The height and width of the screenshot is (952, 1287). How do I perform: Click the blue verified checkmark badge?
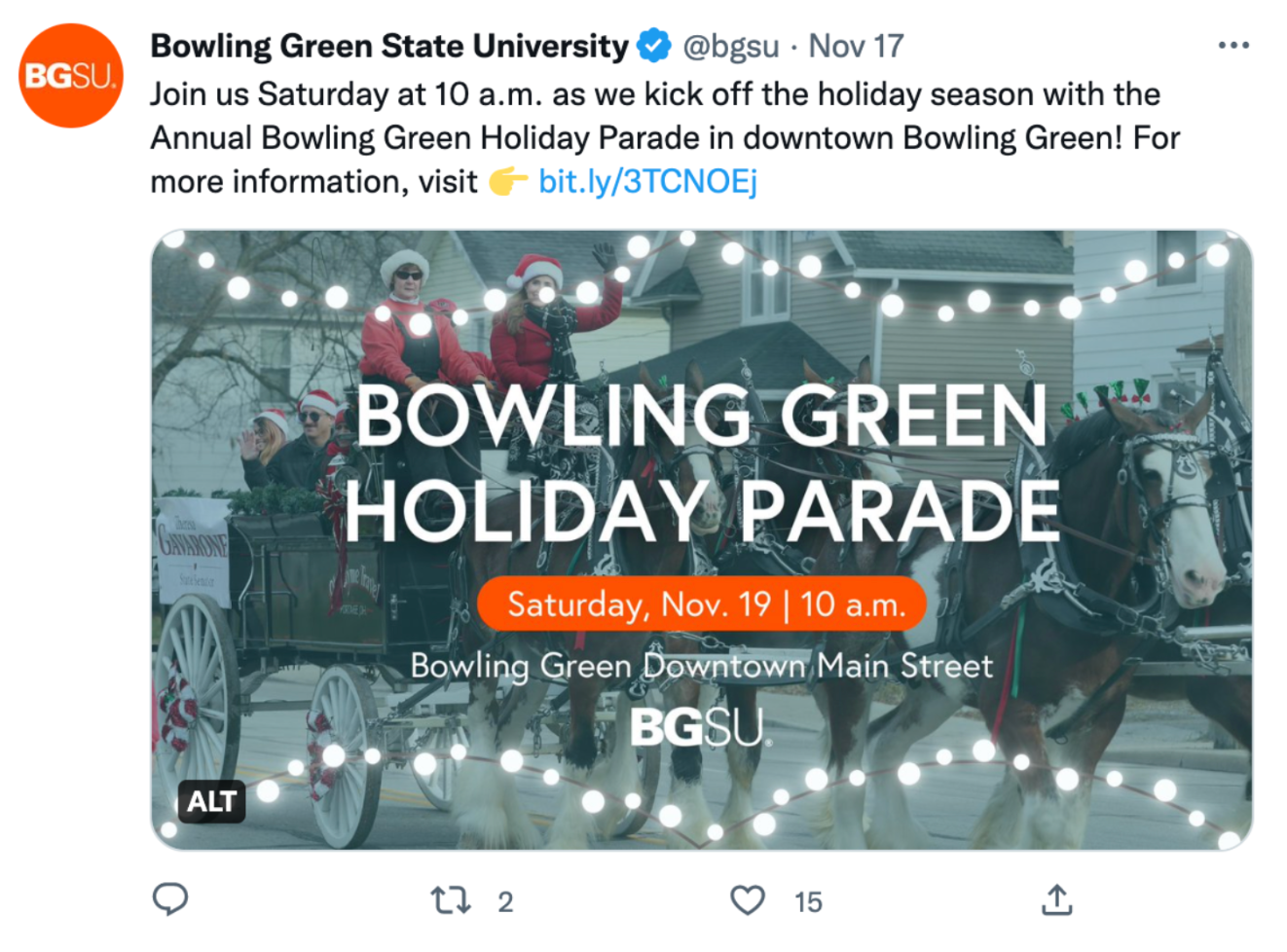[653, 45]
